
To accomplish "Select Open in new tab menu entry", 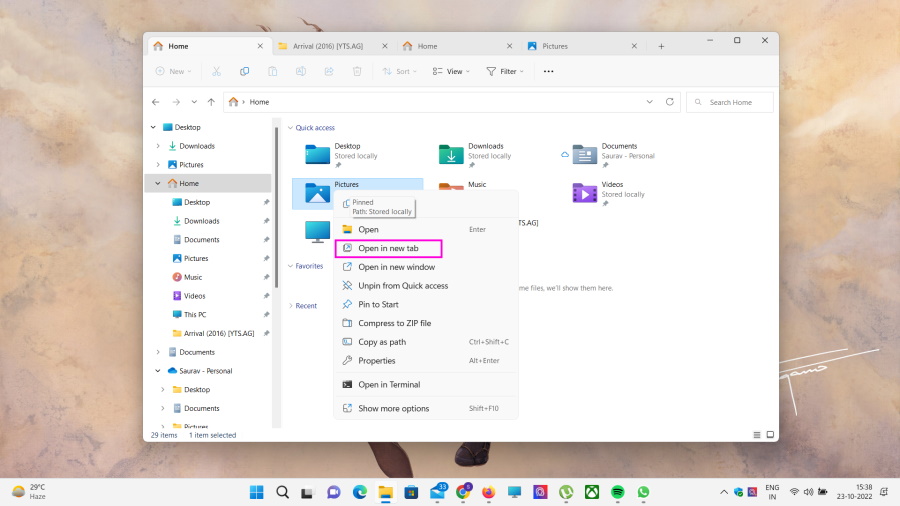I will coord(388,248).
